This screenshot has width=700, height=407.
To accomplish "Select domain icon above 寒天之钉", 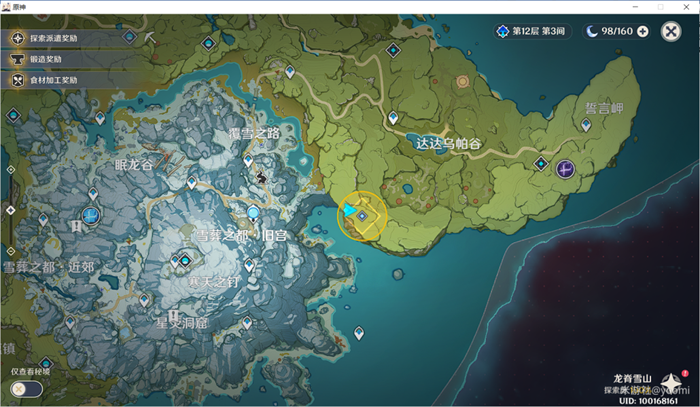I will point(185,260).
